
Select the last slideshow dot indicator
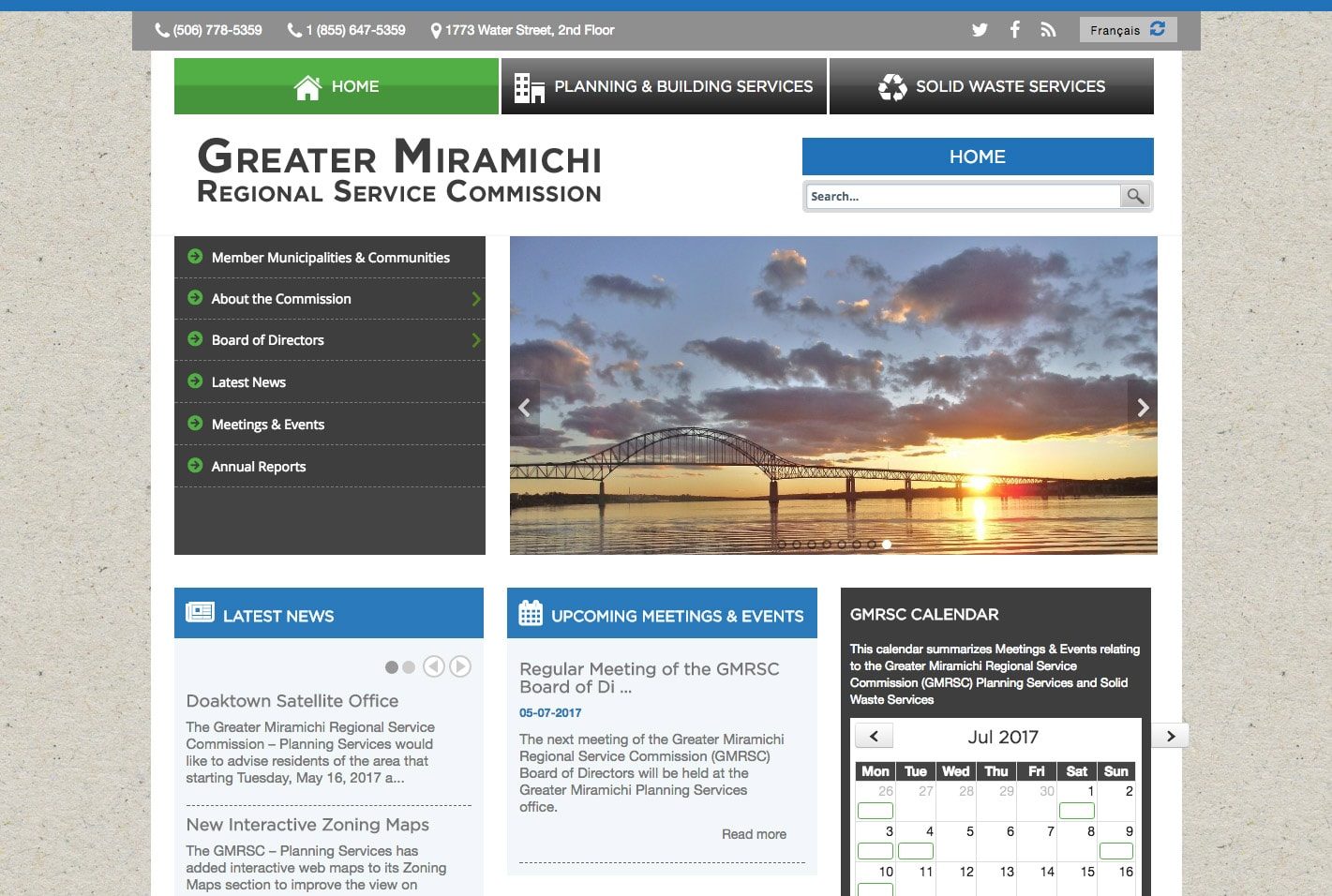point(887,544)
